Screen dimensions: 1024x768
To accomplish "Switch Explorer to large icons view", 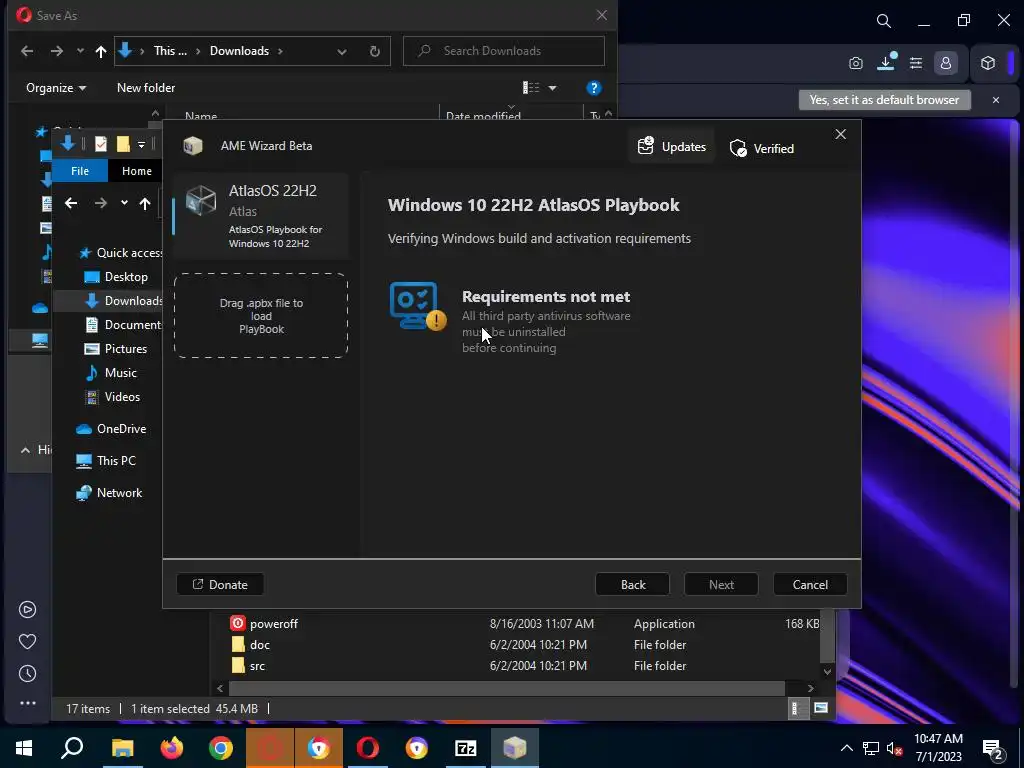I will pos(820,708).
